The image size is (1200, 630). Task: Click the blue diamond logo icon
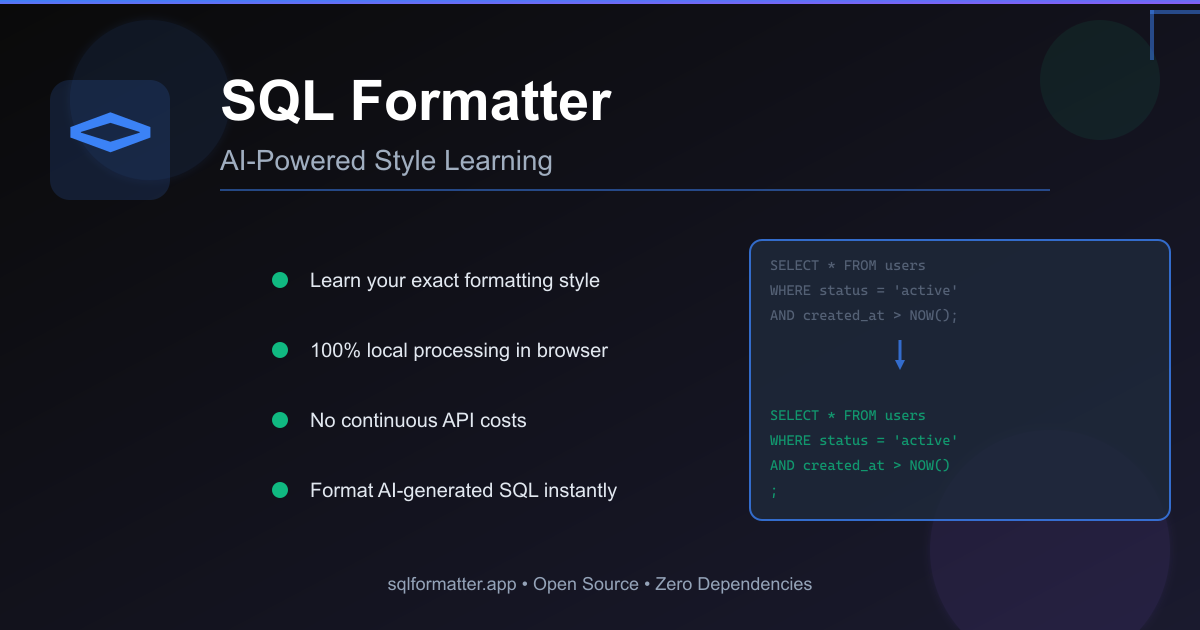pos(110,131)
